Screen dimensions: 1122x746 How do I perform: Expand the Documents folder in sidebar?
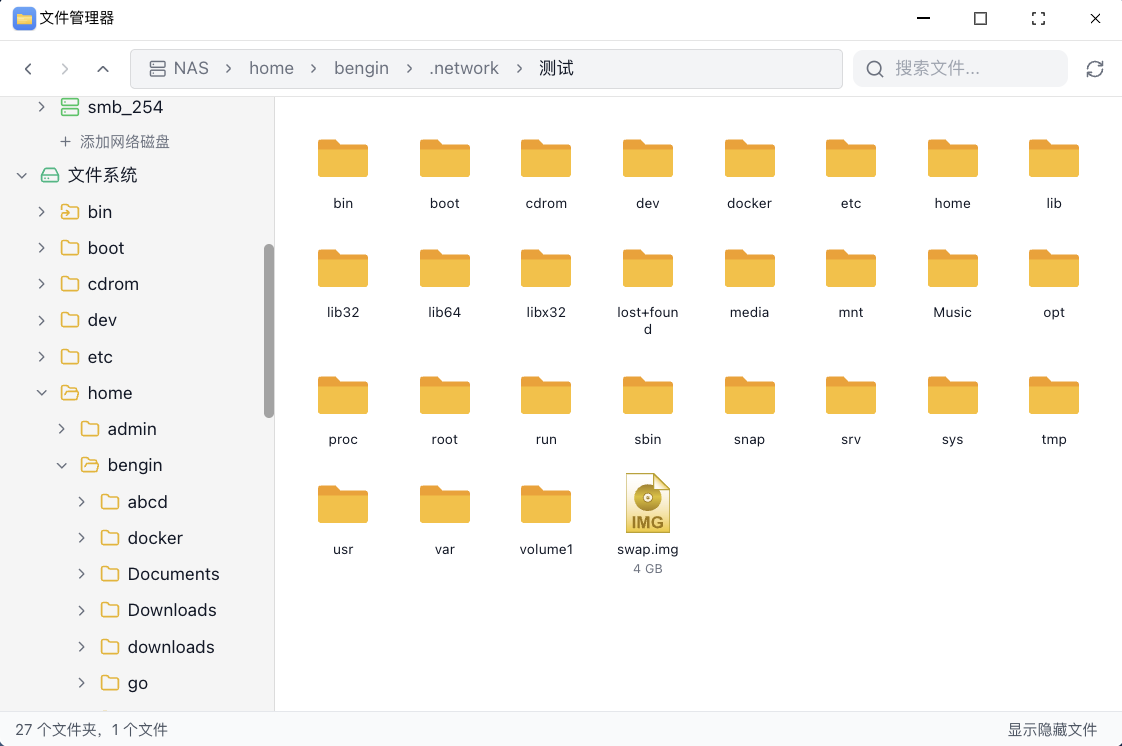click(x=81, y=574)
